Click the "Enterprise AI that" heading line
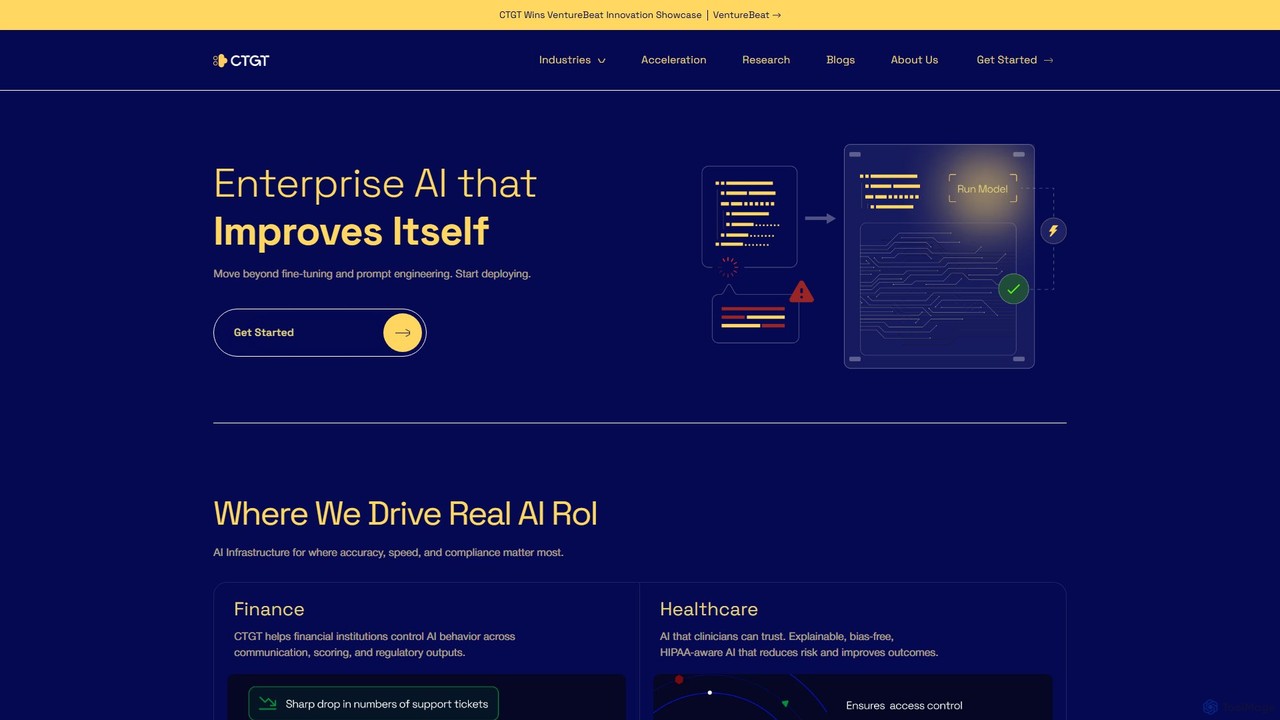 pyautogui.click(x=375, y=184)
